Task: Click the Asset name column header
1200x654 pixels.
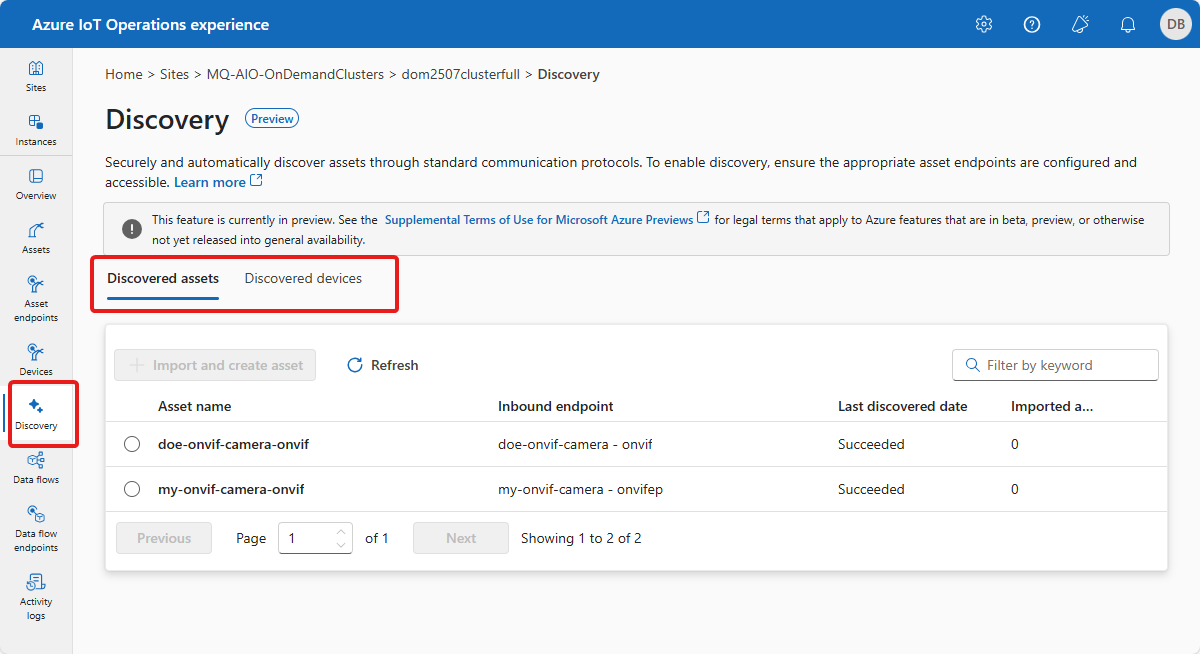Action: pyautogui.click(x=194, y=406)
